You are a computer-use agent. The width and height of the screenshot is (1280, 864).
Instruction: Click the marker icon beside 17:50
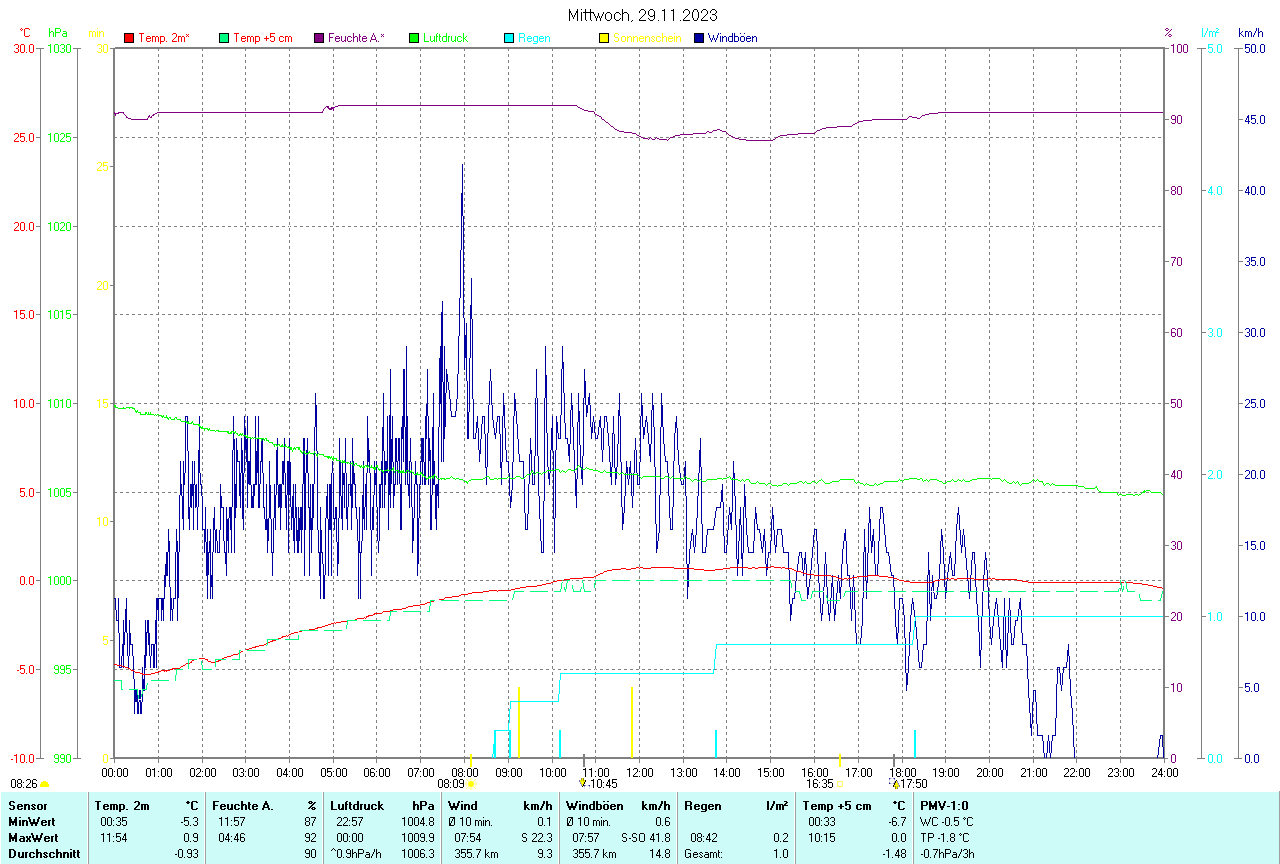point(896,784)
